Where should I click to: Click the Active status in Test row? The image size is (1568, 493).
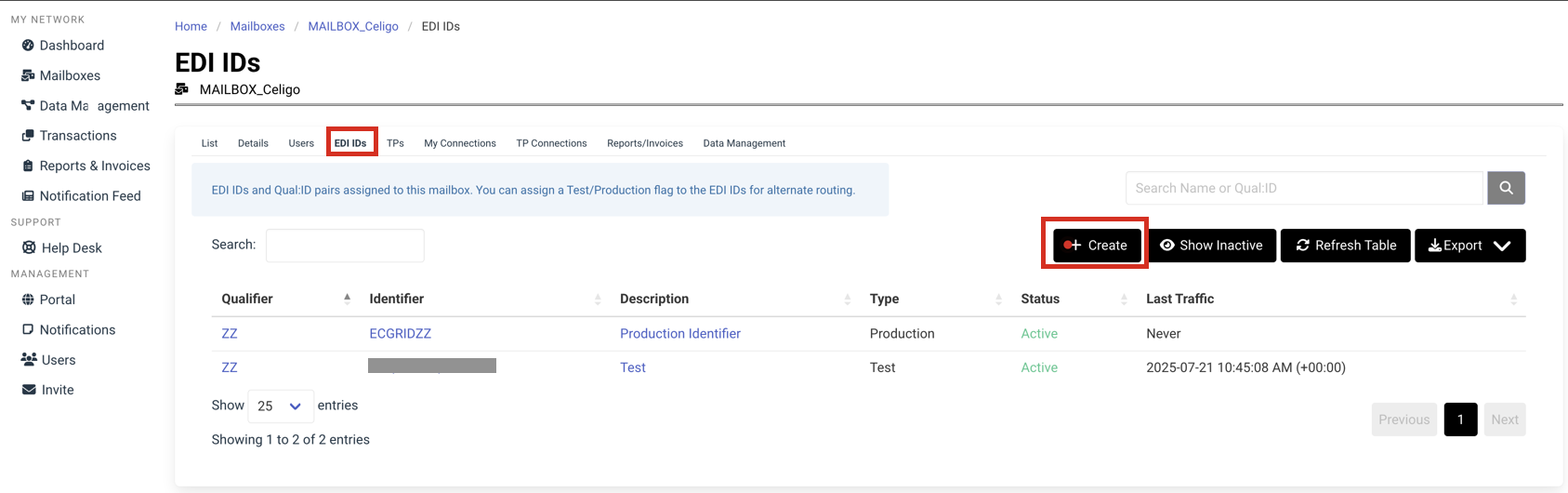pyautogui.click(x=1039, y=367)
